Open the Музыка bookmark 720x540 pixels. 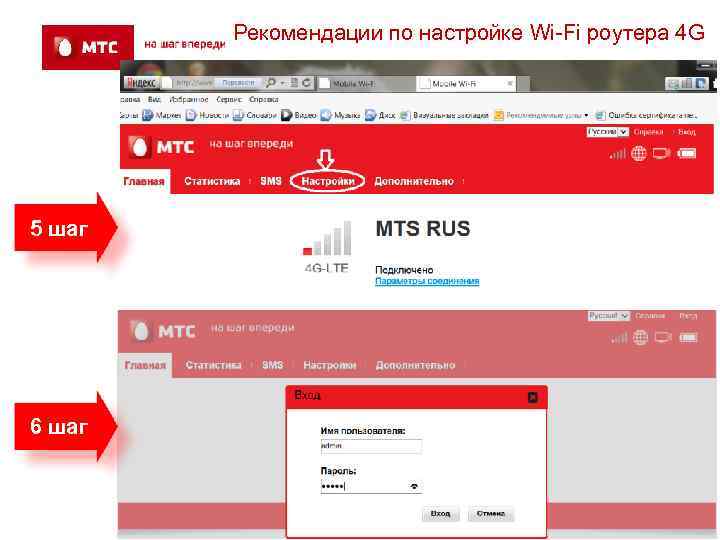point(340,115)
